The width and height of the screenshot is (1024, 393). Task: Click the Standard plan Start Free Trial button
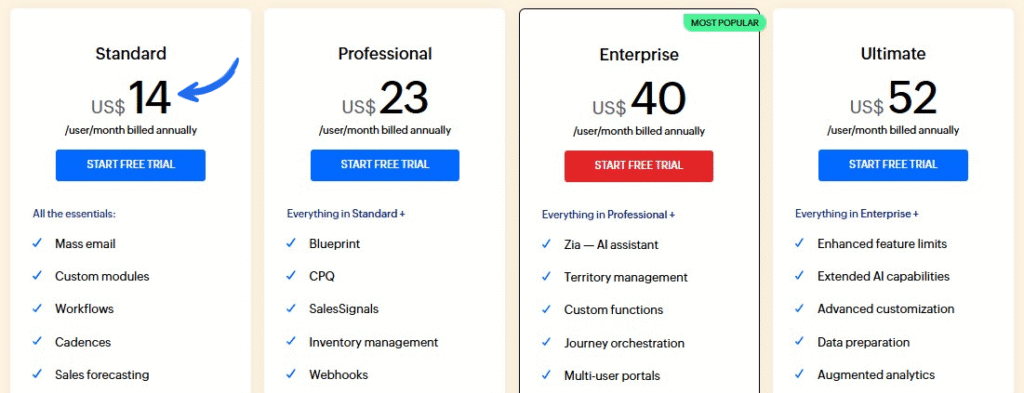[x=131, y=165]
